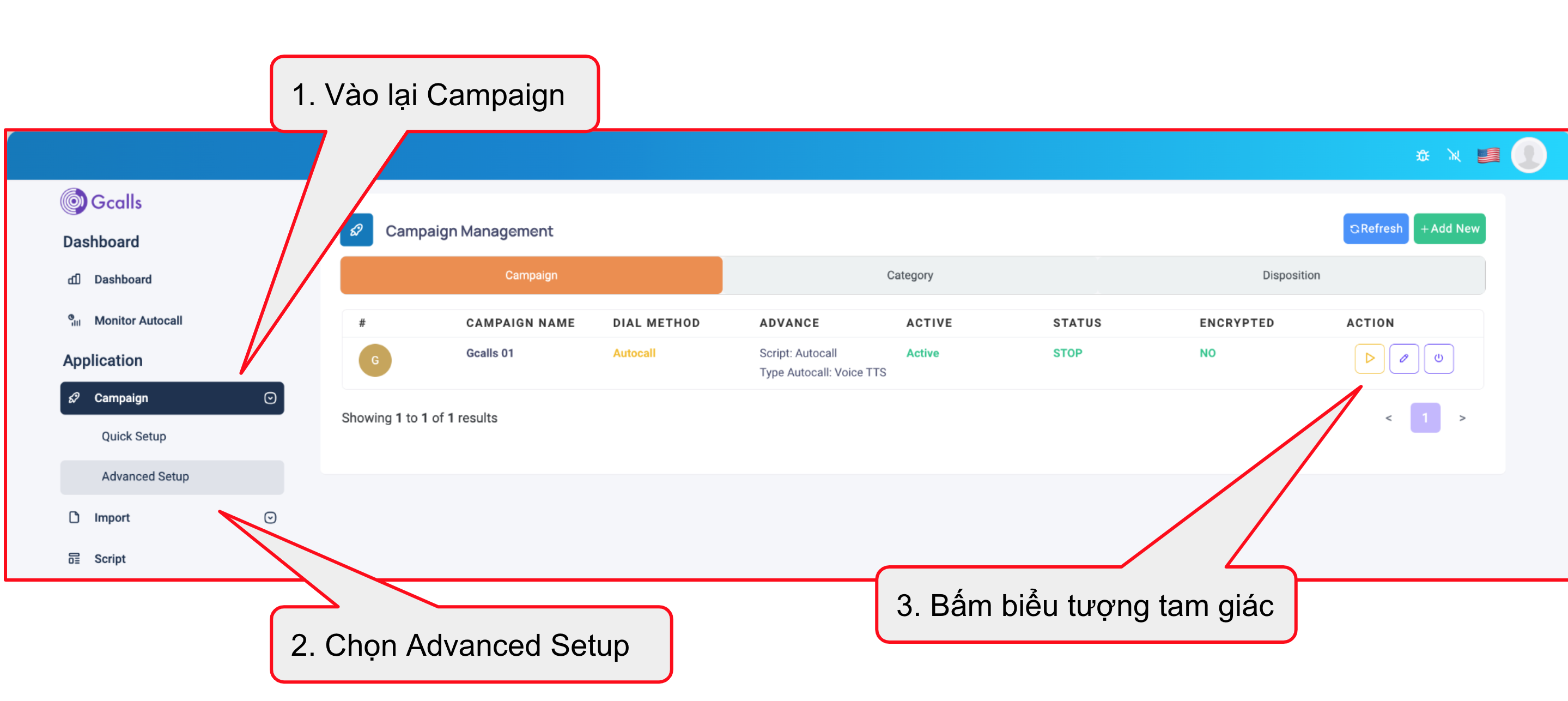
Task: Go to next page arrow
Action: pos(1462,418)
